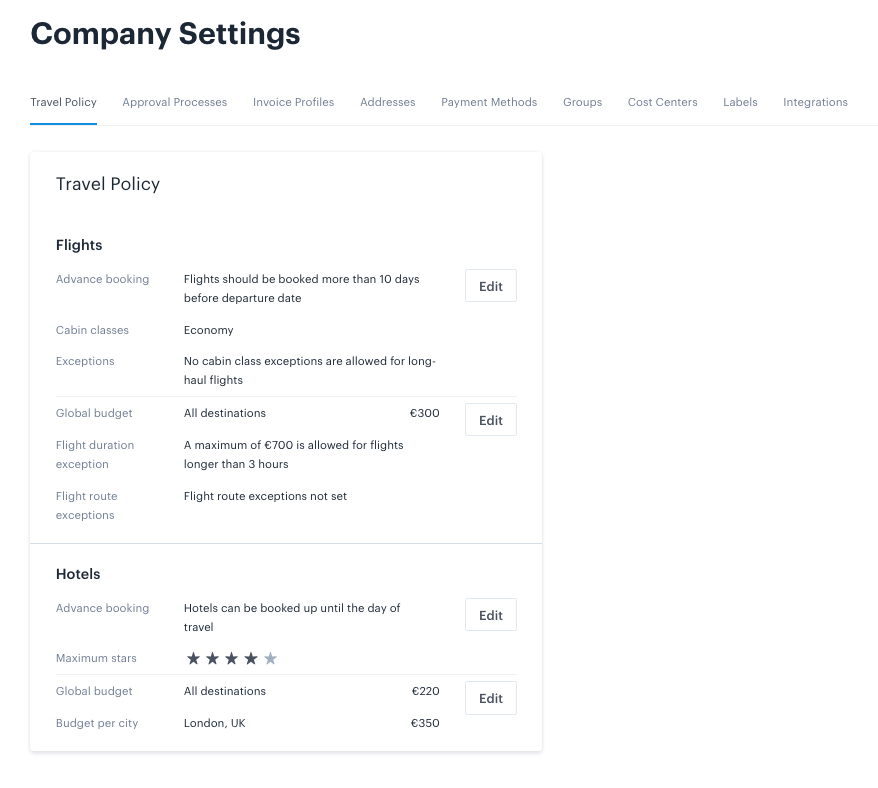Click the Flight route exceptions not set text
Screen dimensions: 878x788
tap(265, 496)
